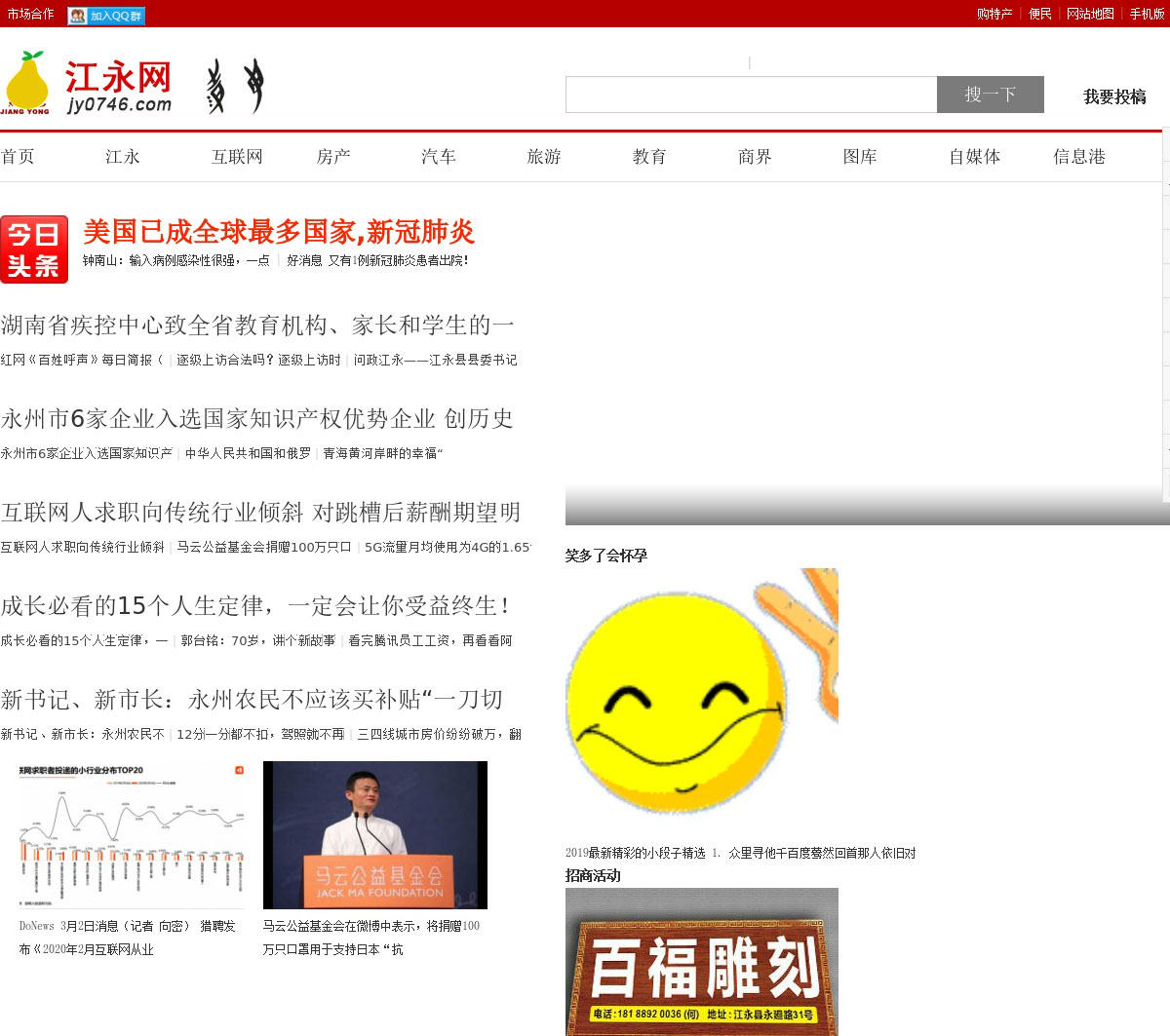This screenshot has height=1036, width=1170.
Task: Open the 图库 nav section
Action: coord(860,157)
